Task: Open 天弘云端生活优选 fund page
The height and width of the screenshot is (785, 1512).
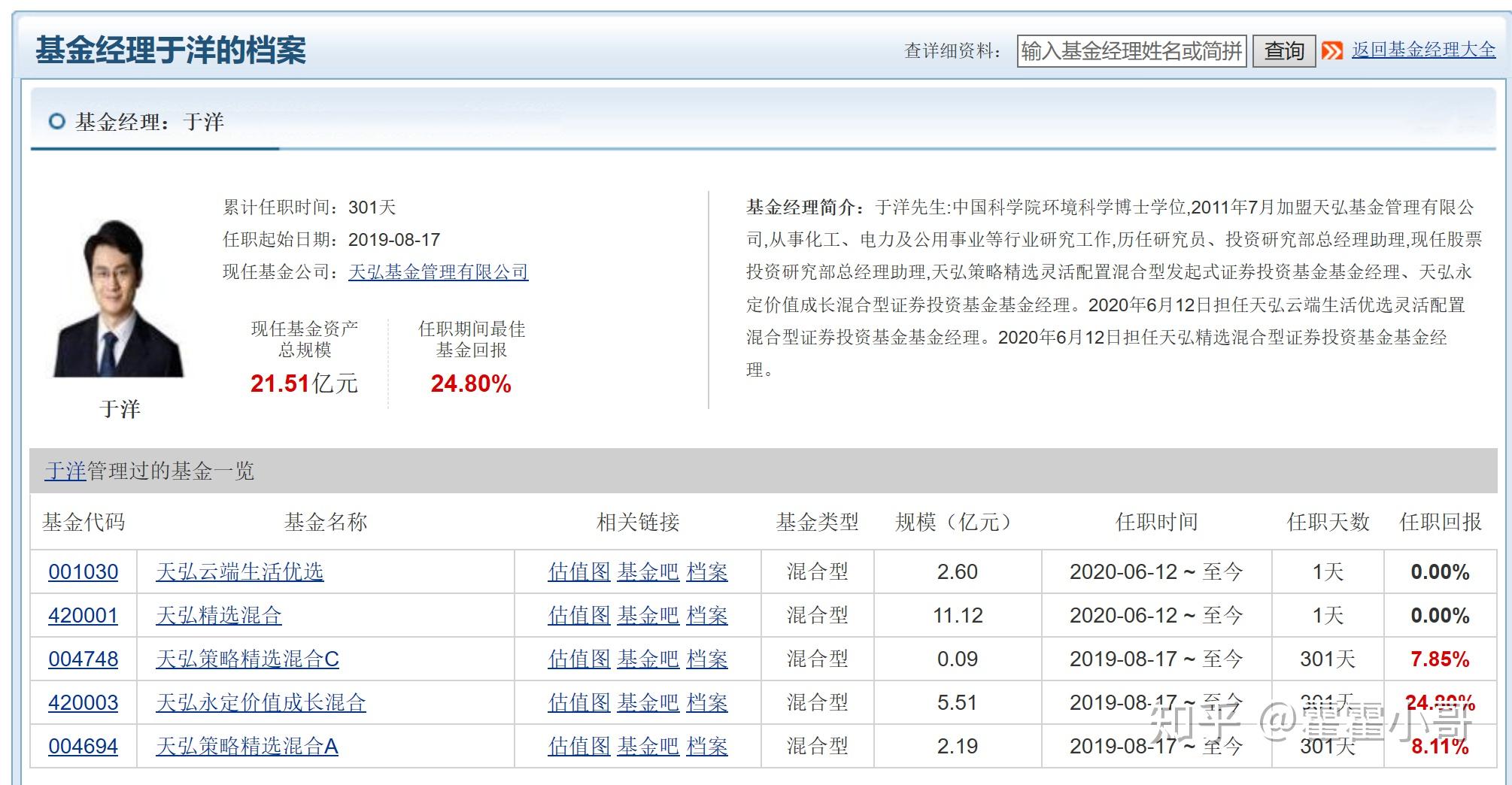Action: 240,572
